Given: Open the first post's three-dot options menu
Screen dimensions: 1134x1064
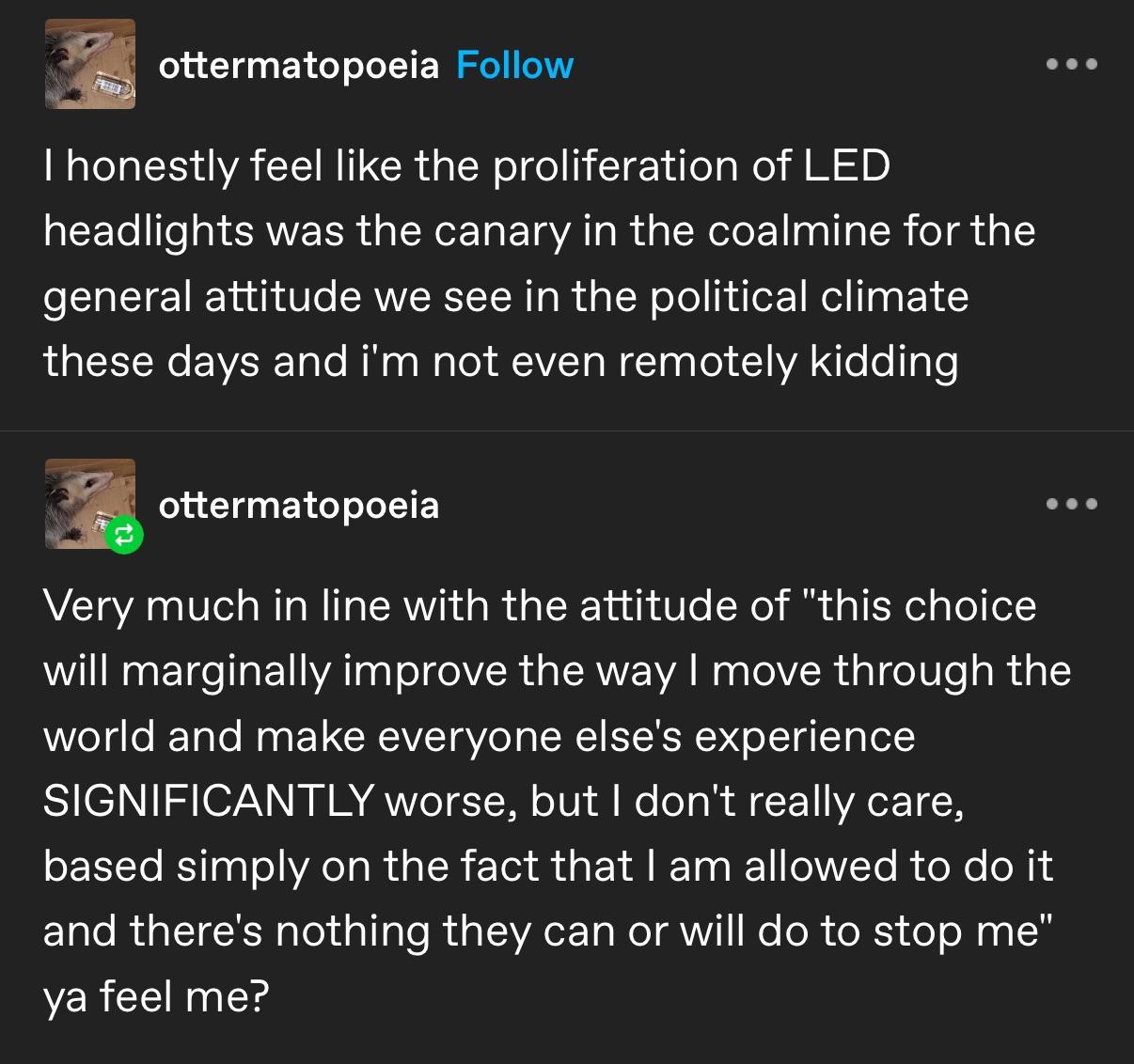Looking at the screenshot, I should (x=1071, y=65).
